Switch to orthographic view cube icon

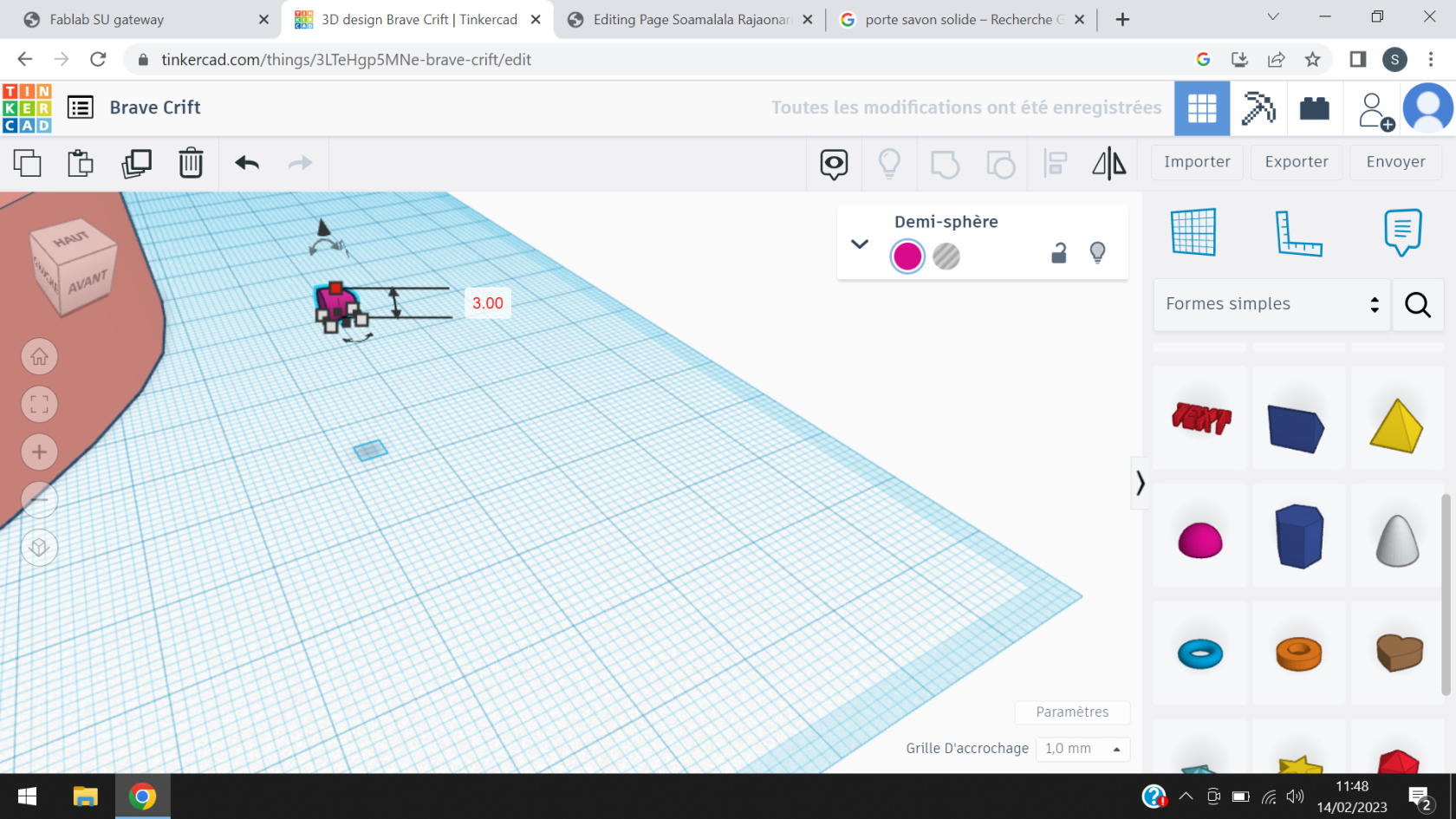(39, 547)
